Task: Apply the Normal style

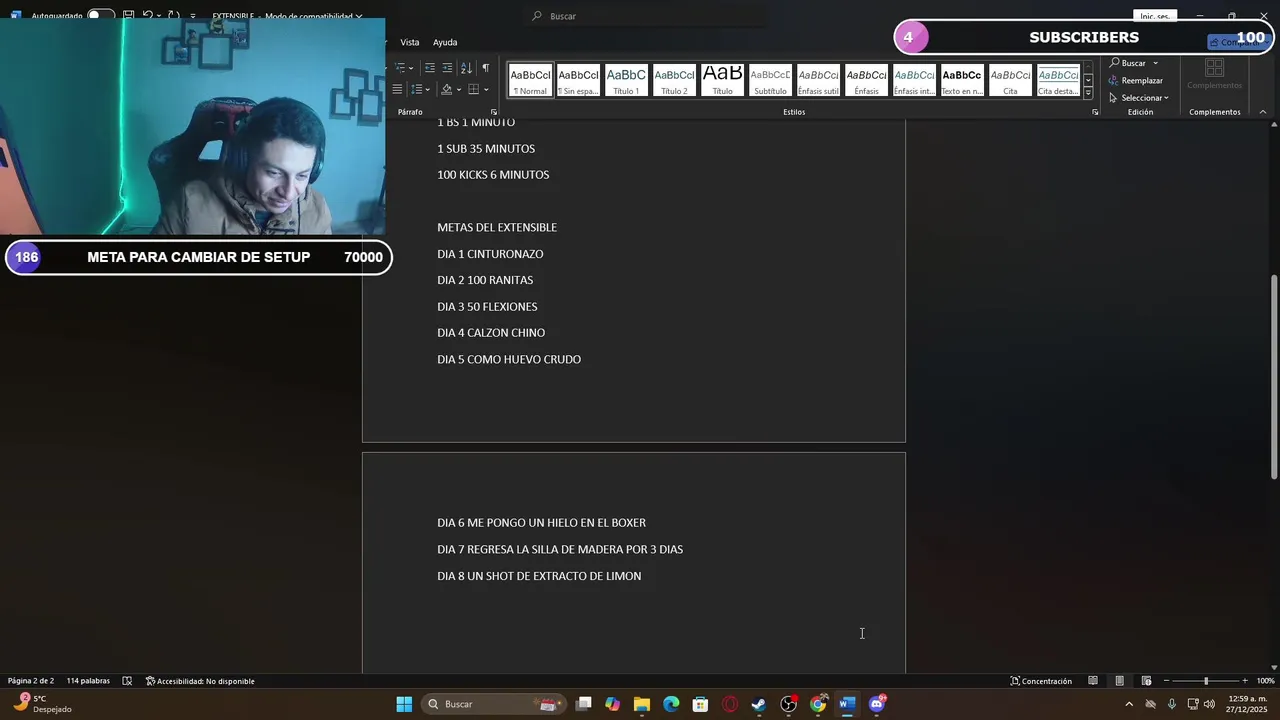Action: point(530,80)
